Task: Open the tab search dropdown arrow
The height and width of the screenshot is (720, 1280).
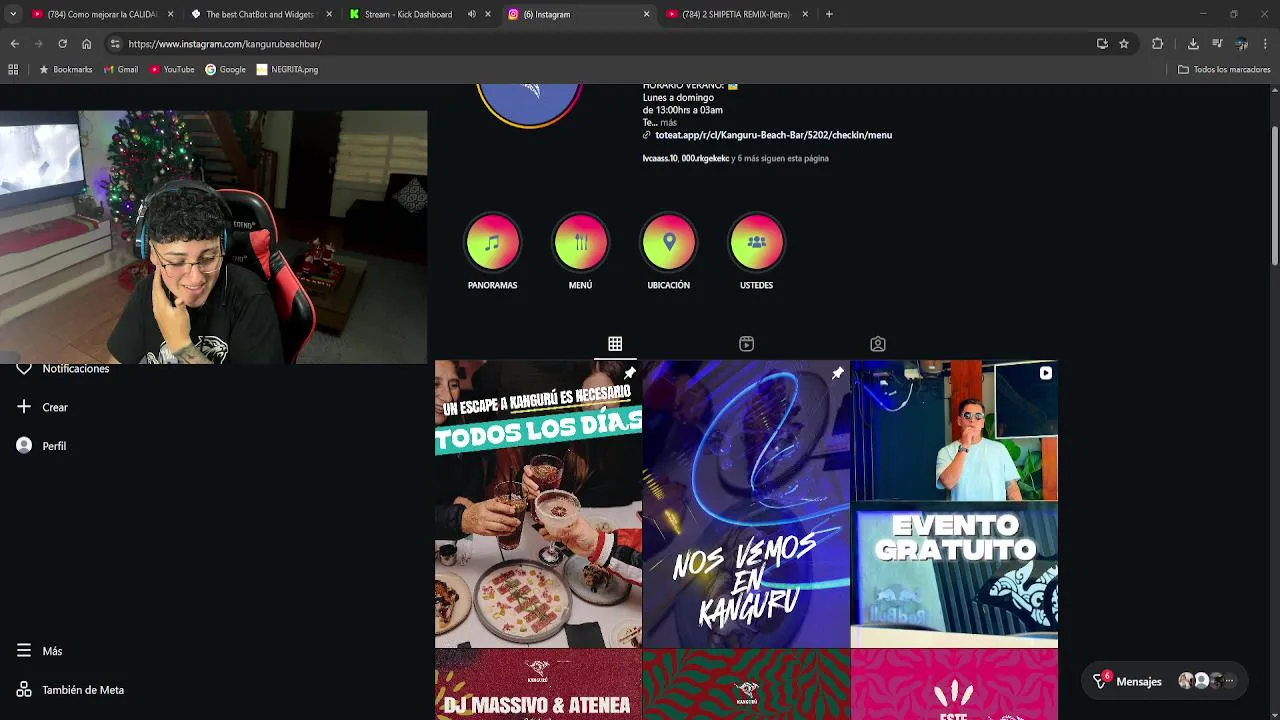Action: pyautogui.click(x=12, y=14)
